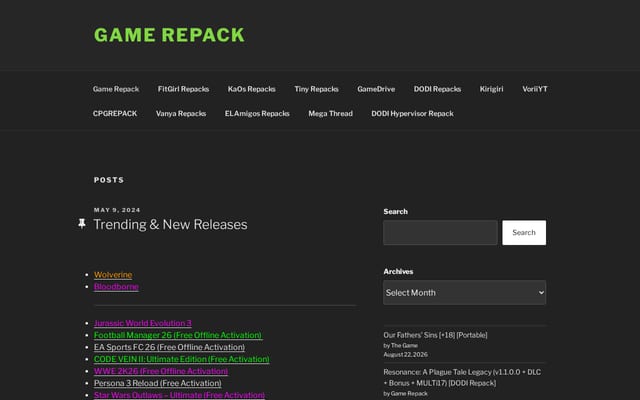Open Trending & New Releases post title
The height and width of the screenshot is (400, 640).
click(170, 224)
